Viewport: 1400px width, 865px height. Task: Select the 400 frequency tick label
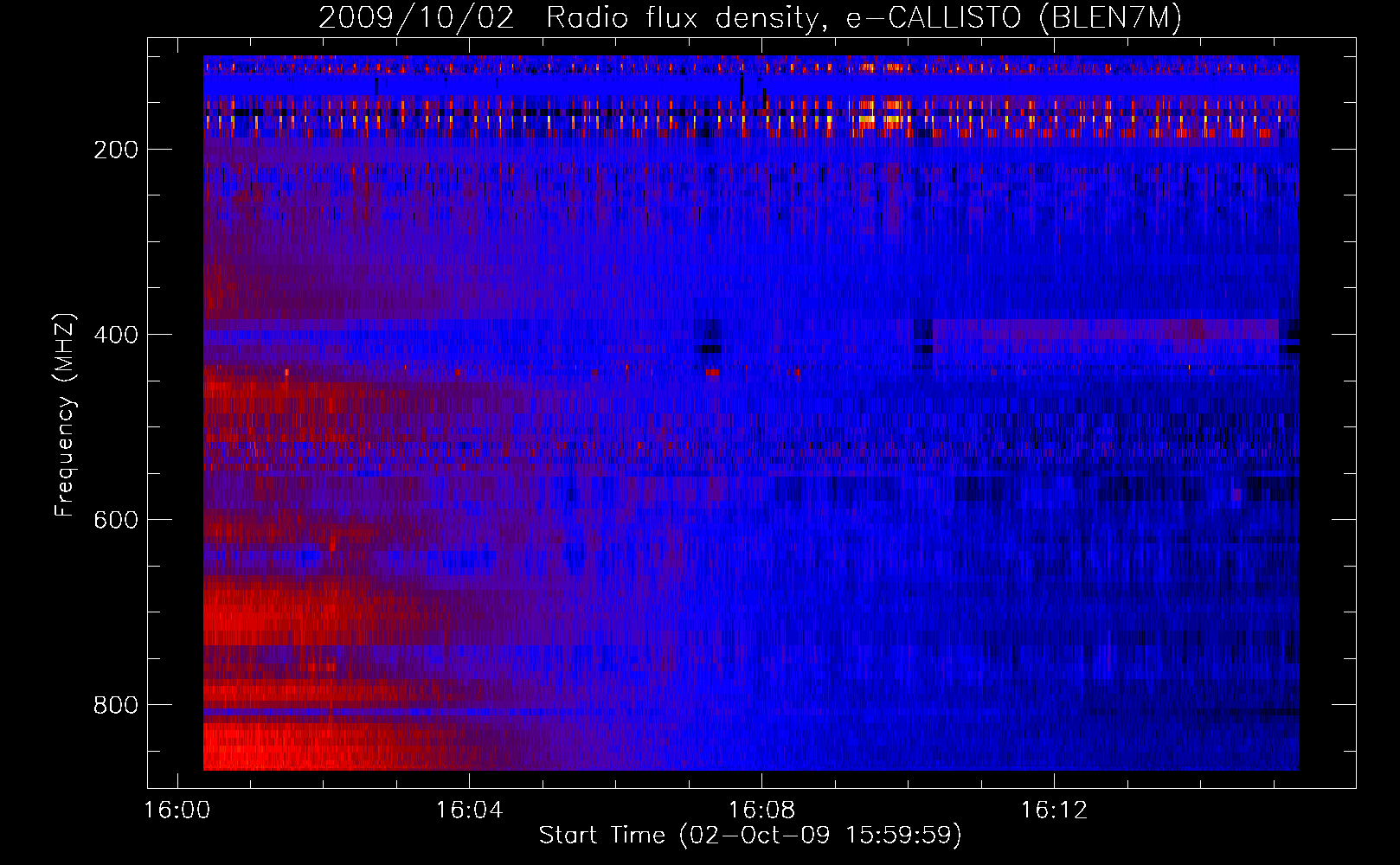click(x=116, y=335)
